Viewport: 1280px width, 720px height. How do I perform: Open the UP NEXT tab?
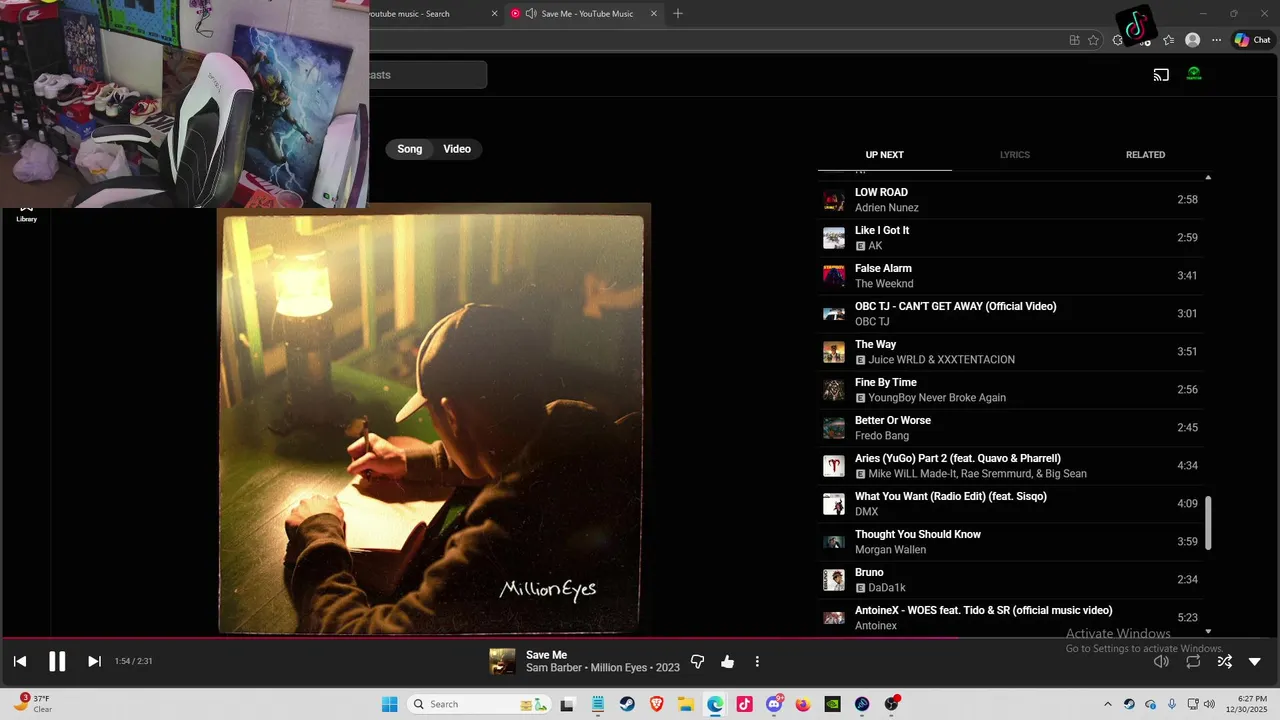click(884, 155)
